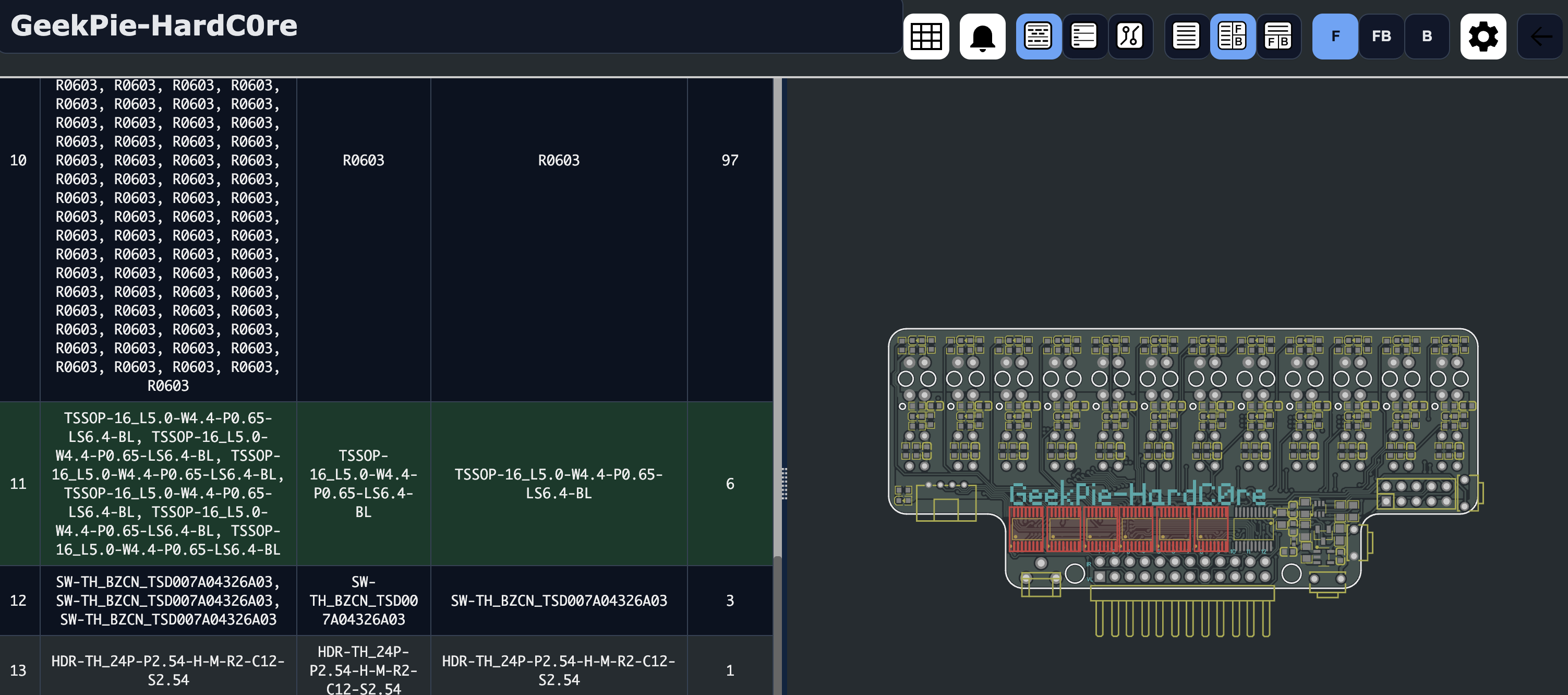Click the back arrow button
Viewport: 1568px width, 695px height.
pos(1540,37)
